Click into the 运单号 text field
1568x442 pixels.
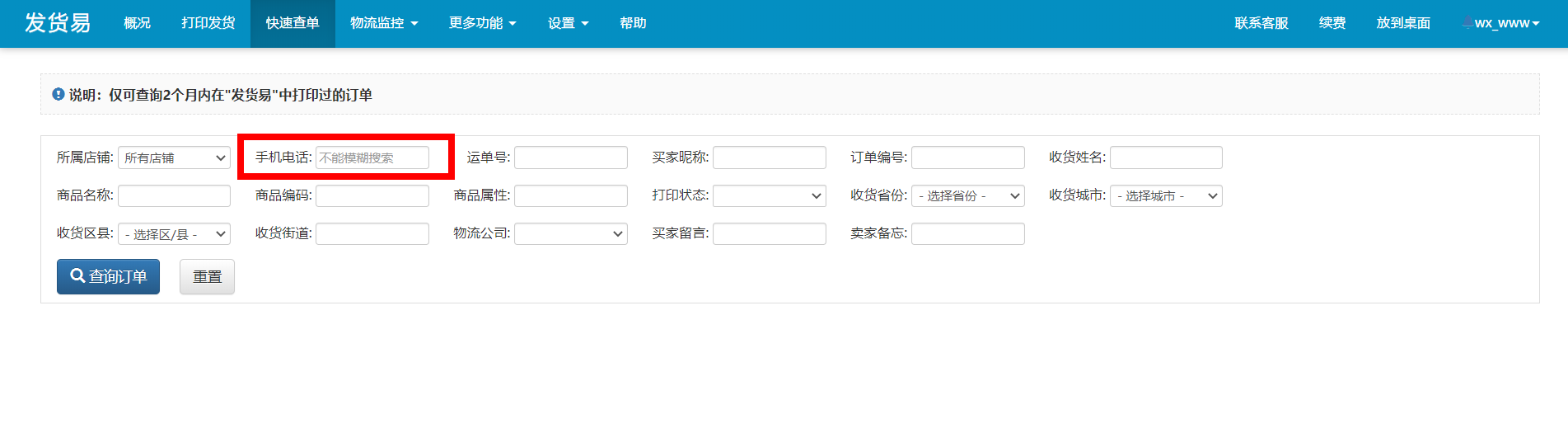tap(570, 158)
